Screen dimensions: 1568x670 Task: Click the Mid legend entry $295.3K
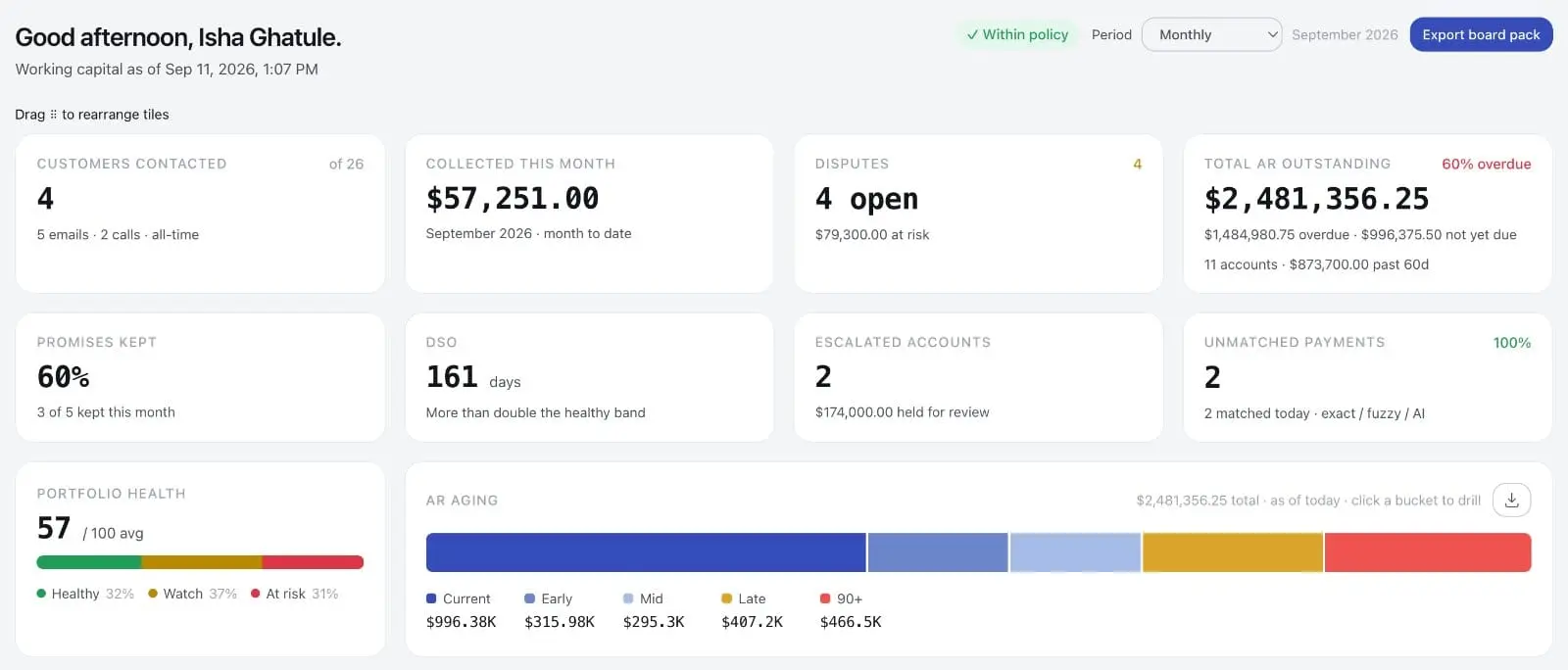(654, 610)
